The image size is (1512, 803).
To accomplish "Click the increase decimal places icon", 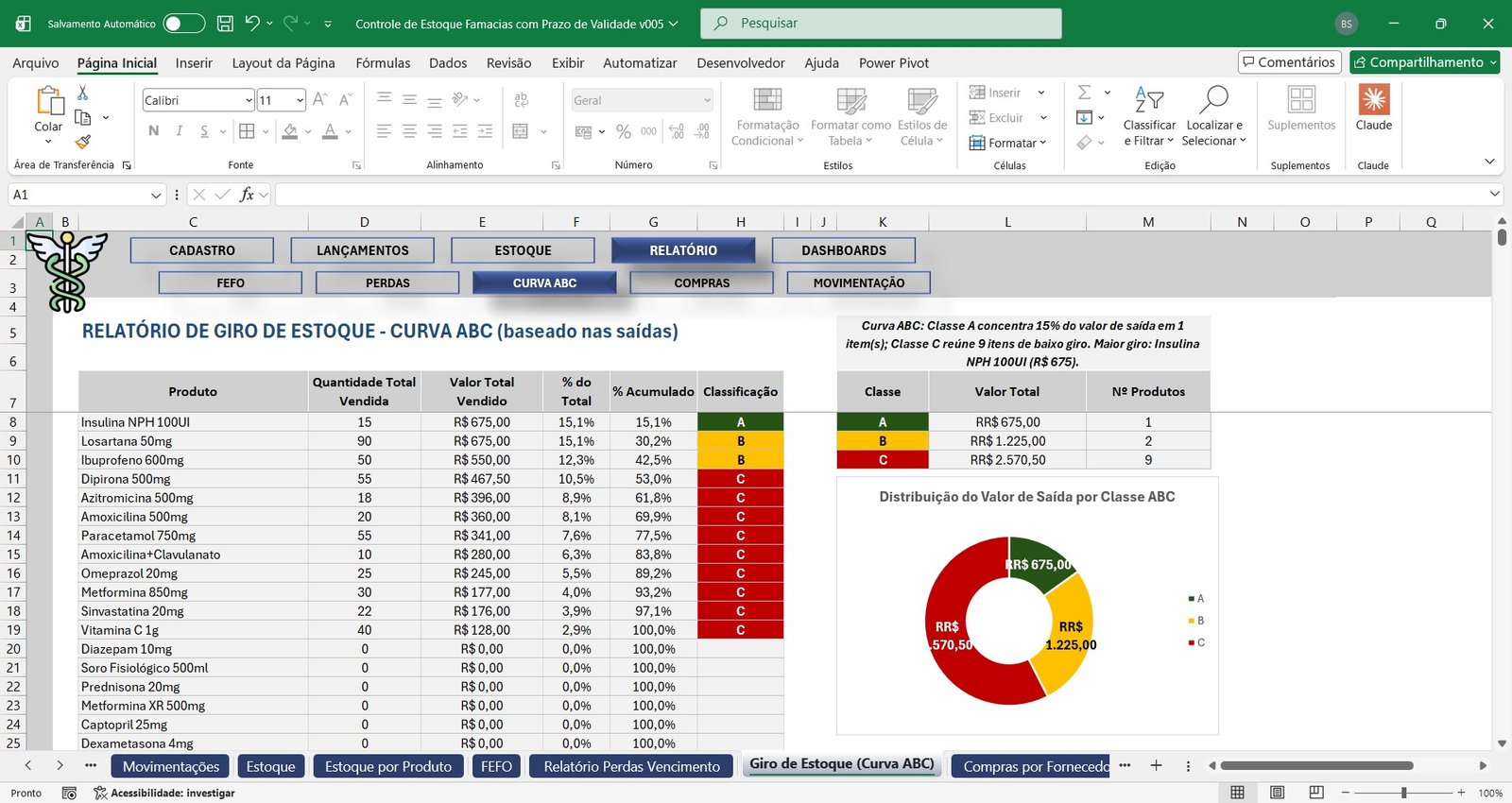I will [677, 131].
